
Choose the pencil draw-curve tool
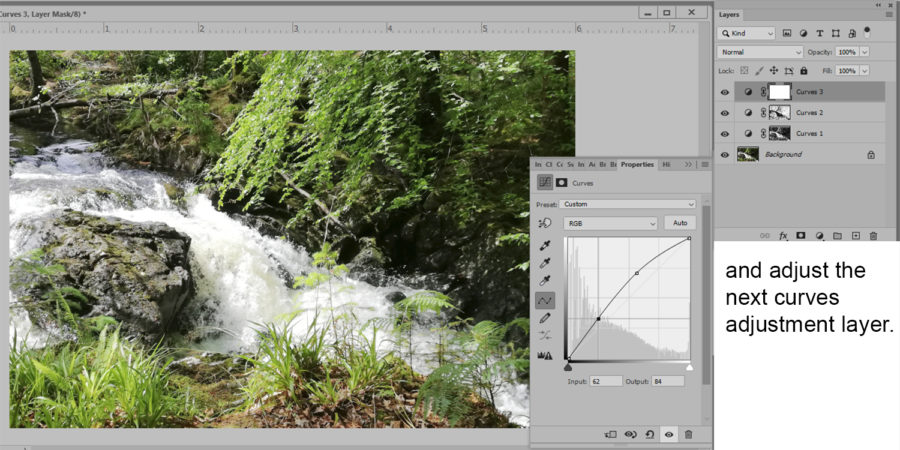point(545,318)
